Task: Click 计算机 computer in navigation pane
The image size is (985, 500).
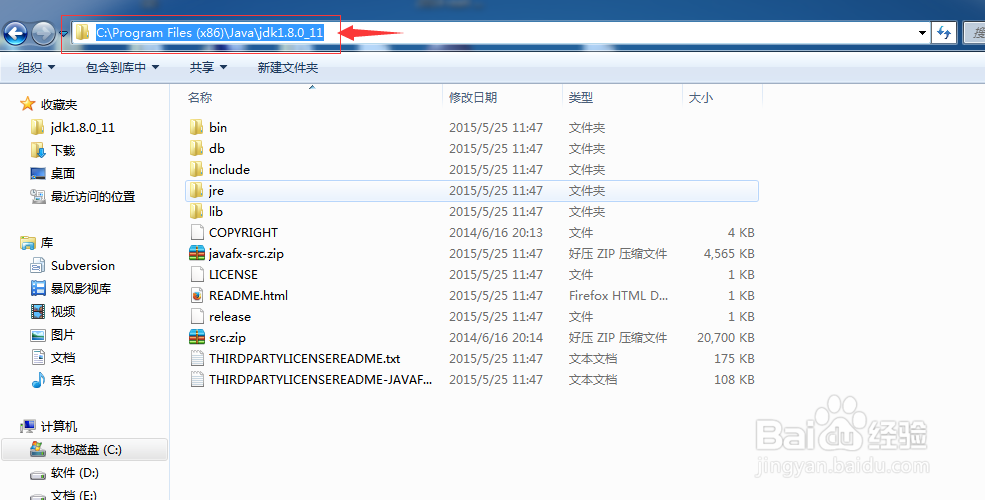Action: [59, 427]
